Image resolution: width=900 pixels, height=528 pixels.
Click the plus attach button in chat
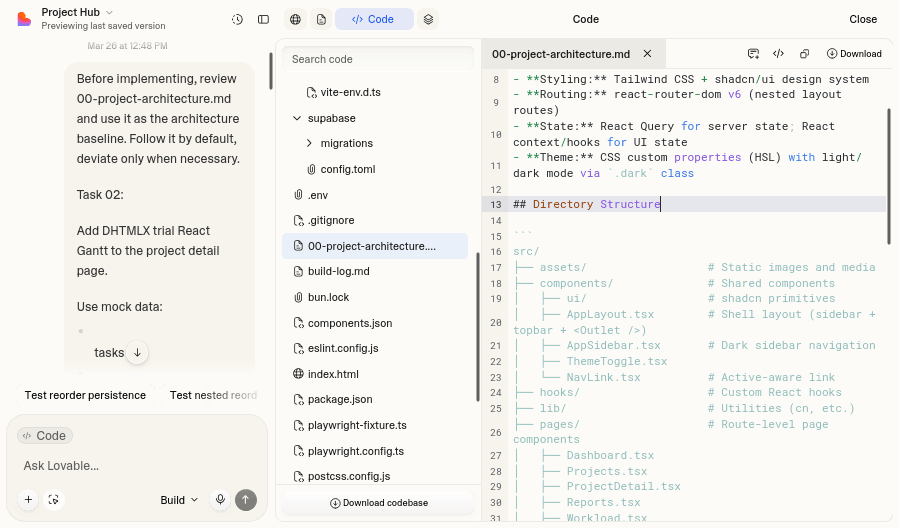click(28, 499)
